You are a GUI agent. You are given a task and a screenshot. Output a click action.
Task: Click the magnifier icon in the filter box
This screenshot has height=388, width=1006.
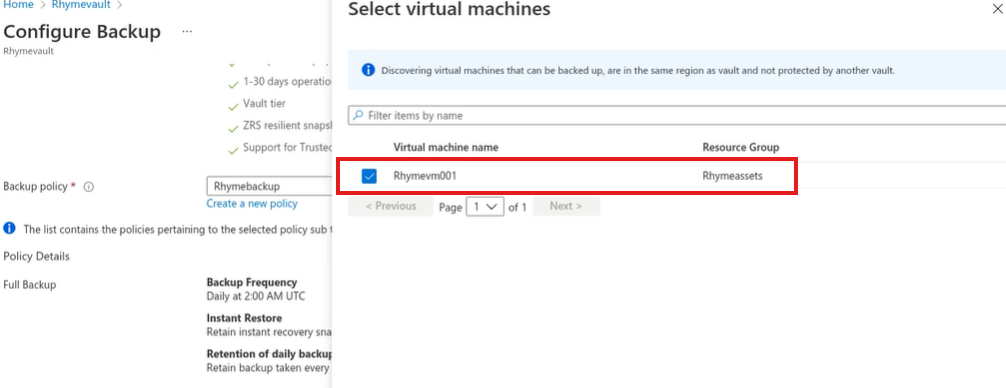(x=357, y=115)
